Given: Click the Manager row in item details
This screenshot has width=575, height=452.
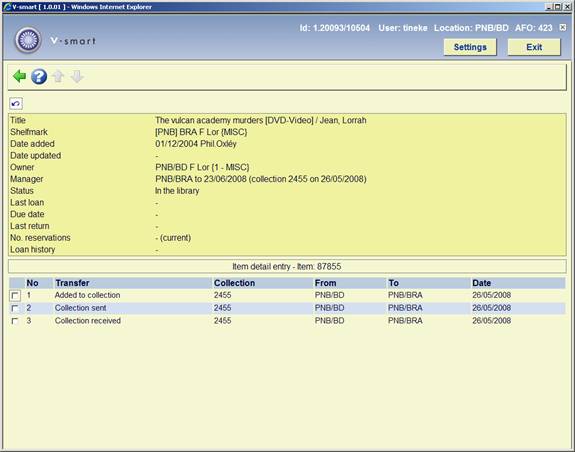Looking at the screenshot, I should click(287, 179).
